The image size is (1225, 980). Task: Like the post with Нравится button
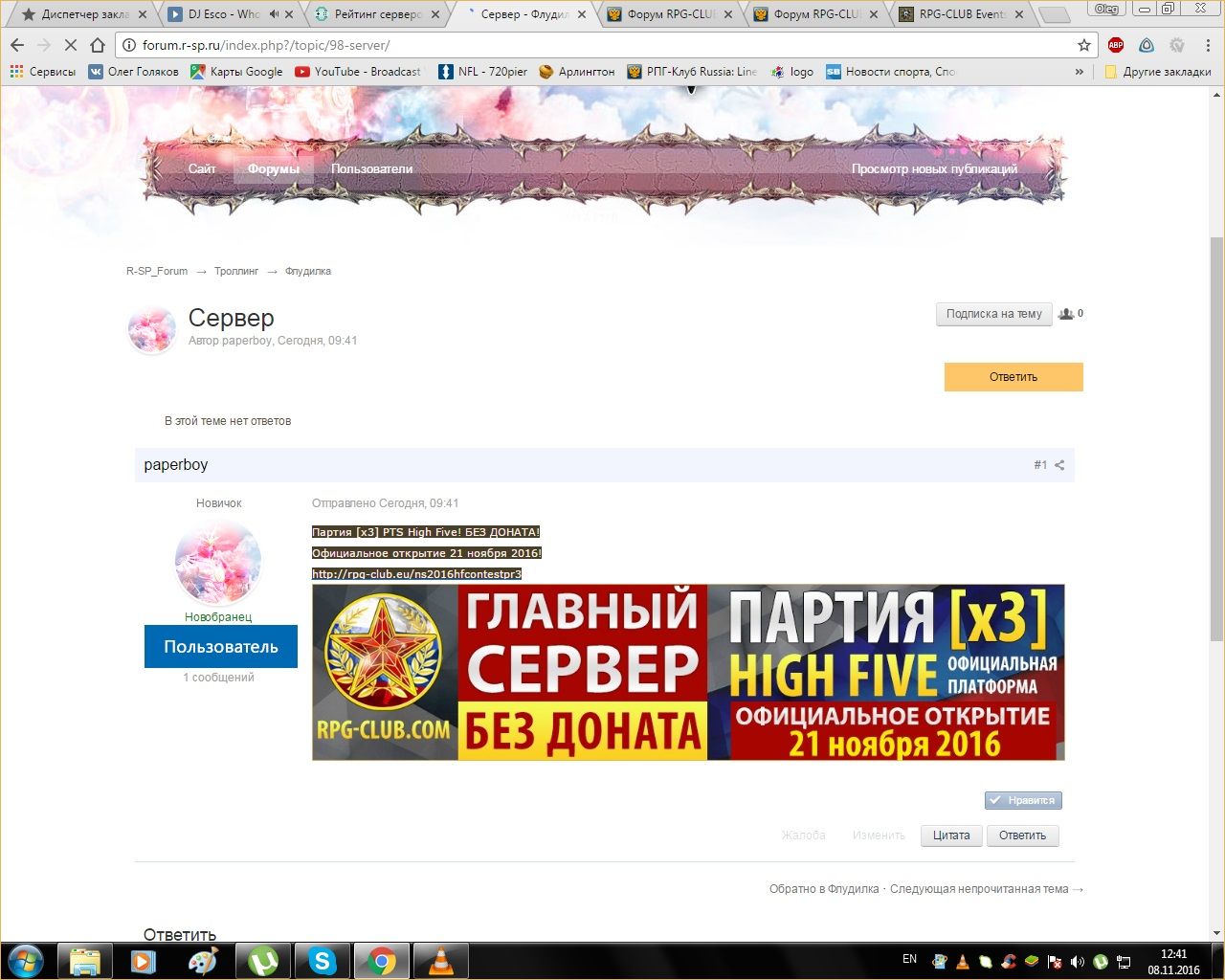1023,800
